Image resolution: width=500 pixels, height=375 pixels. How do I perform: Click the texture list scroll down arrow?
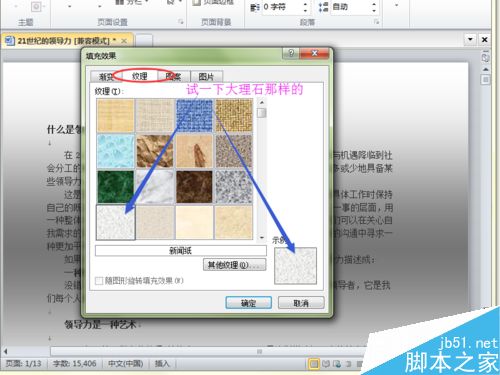[262, 237]
